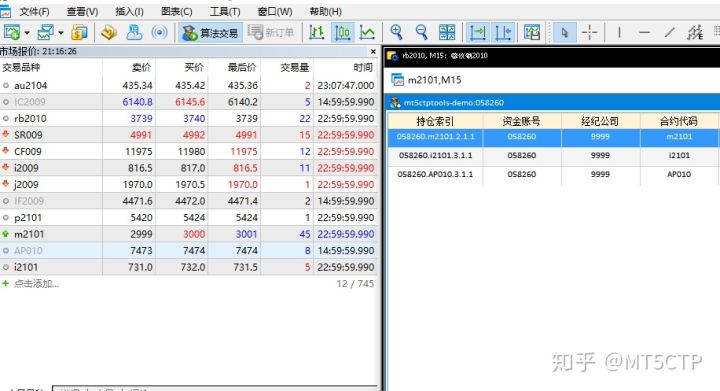This screenshot has width=720, height=391.
Task: Zoom out the chart
Action: pyautogui.click(x=421, y=32)
